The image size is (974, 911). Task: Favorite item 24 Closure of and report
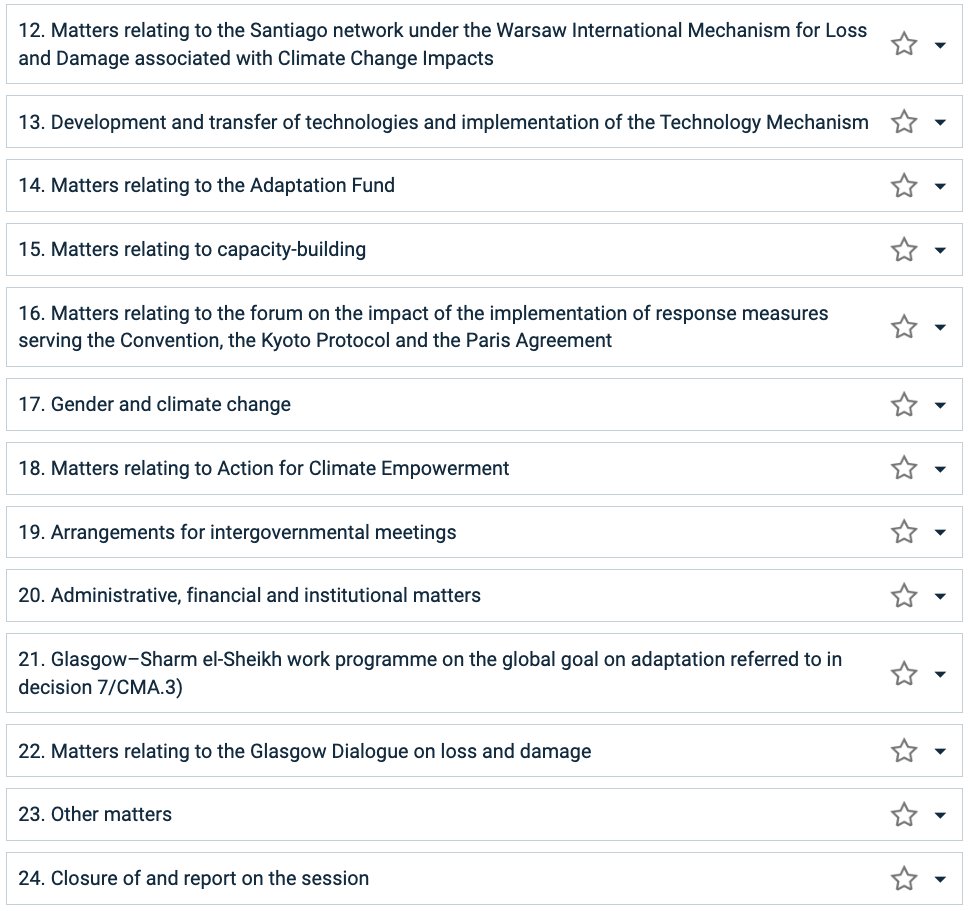point(904,879)
